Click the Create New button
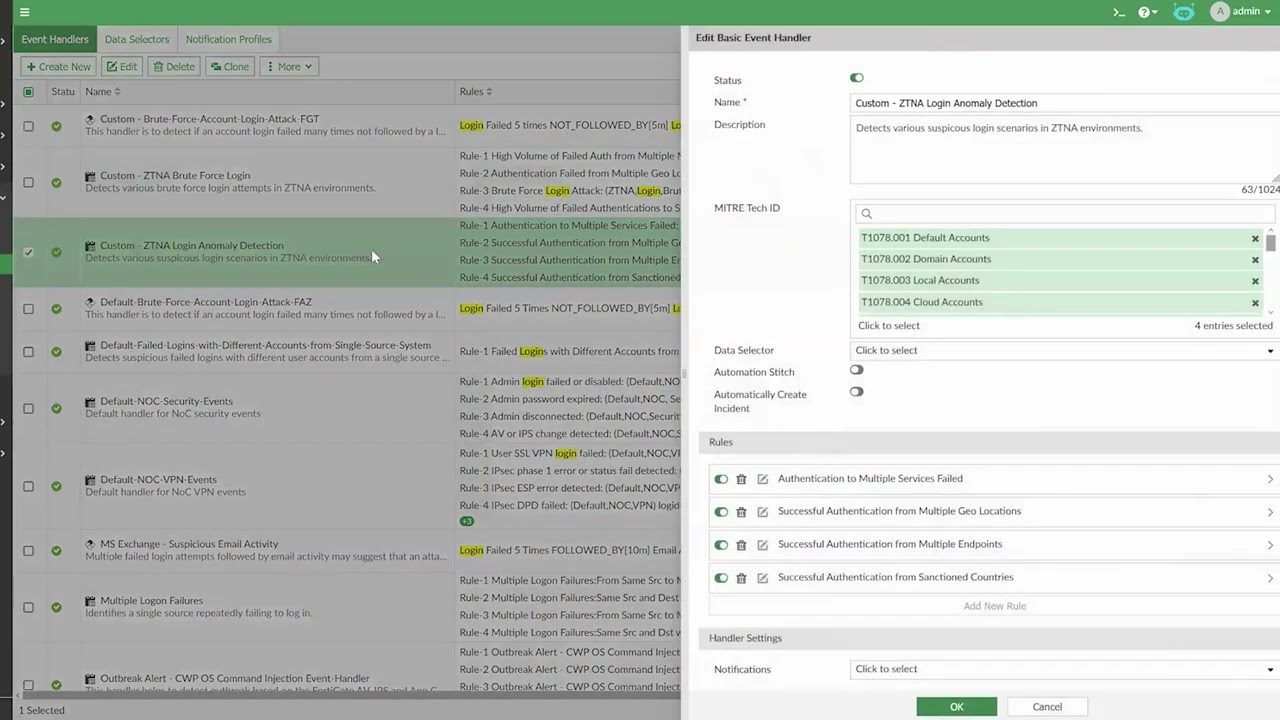This screenshot has height=720, width=1280. [58, 67]
